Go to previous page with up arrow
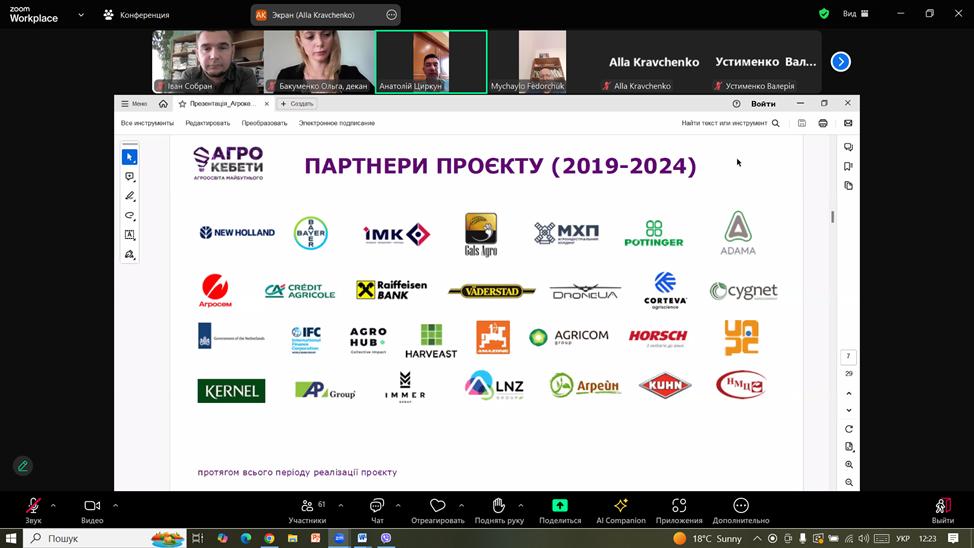The width and height of the screenshot is (974, 548). pyautogui.click(x=849, y=393)
